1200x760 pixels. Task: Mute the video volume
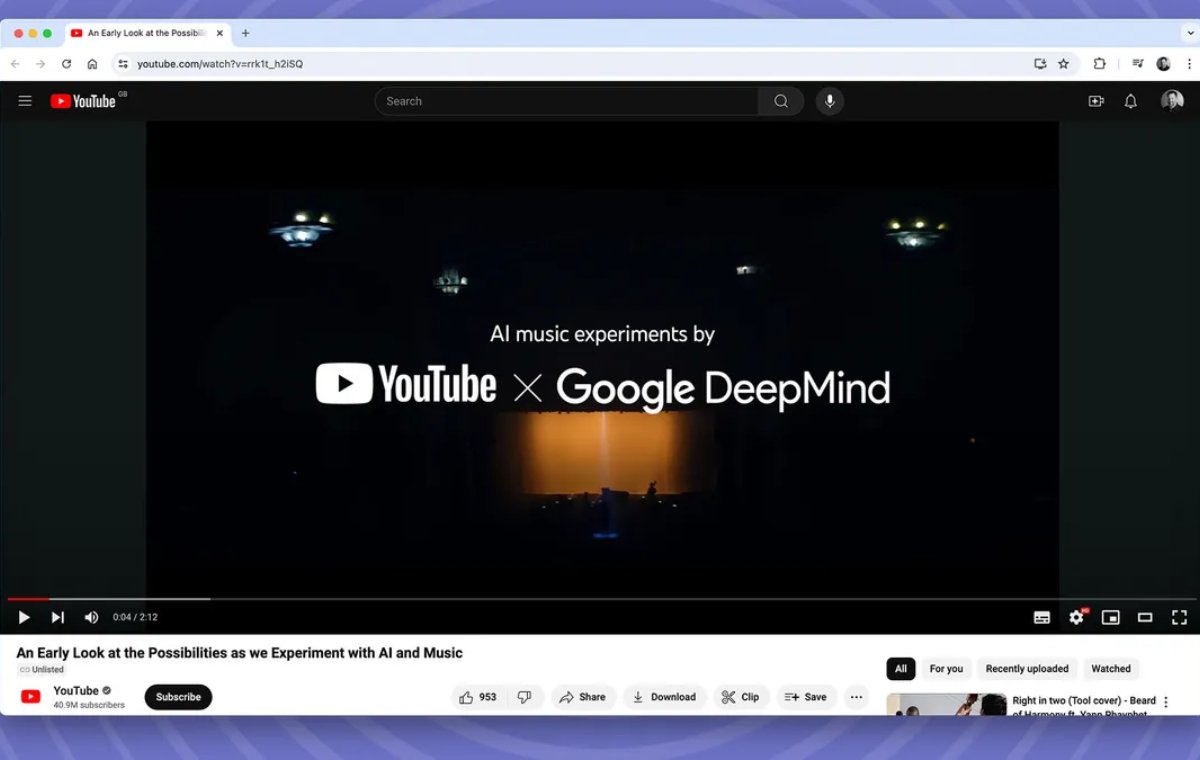[x=91, y=617]
